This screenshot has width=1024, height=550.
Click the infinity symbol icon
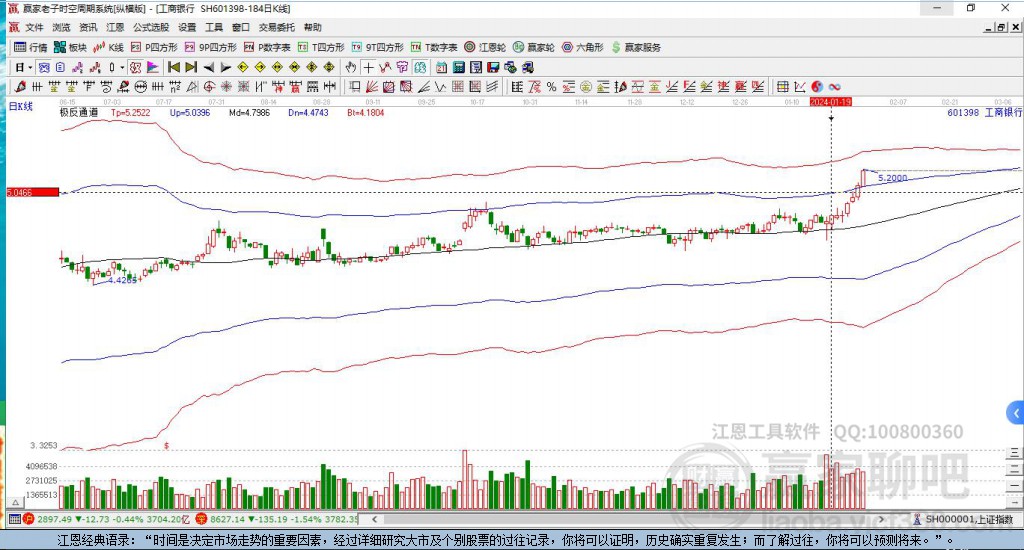[835, 86]
